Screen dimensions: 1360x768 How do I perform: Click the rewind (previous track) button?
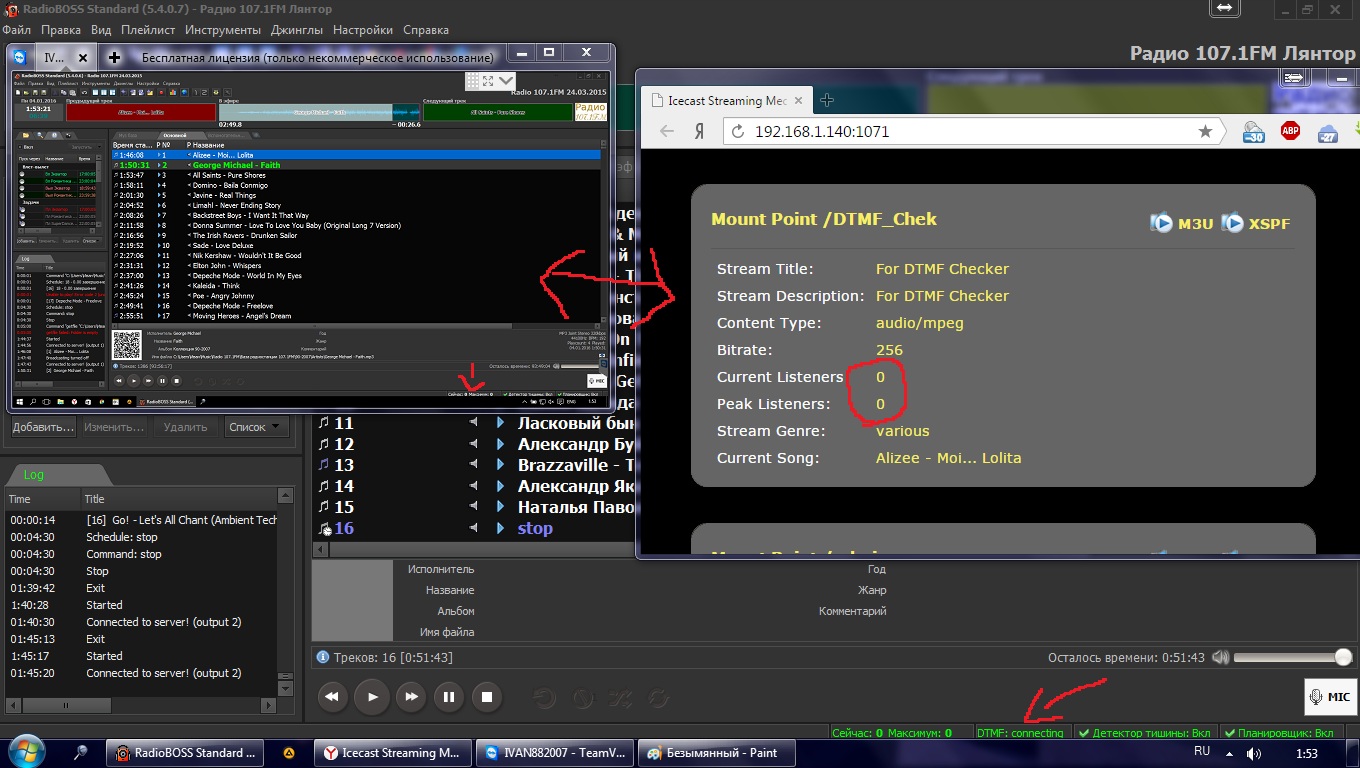coord(333,697)
